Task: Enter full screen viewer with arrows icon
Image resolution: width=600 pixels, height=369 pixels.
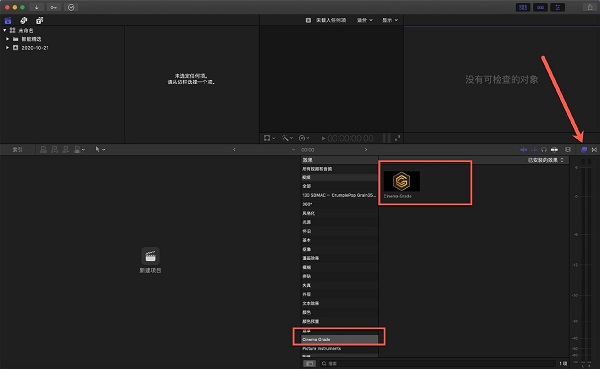Action: tap(398, 138)
